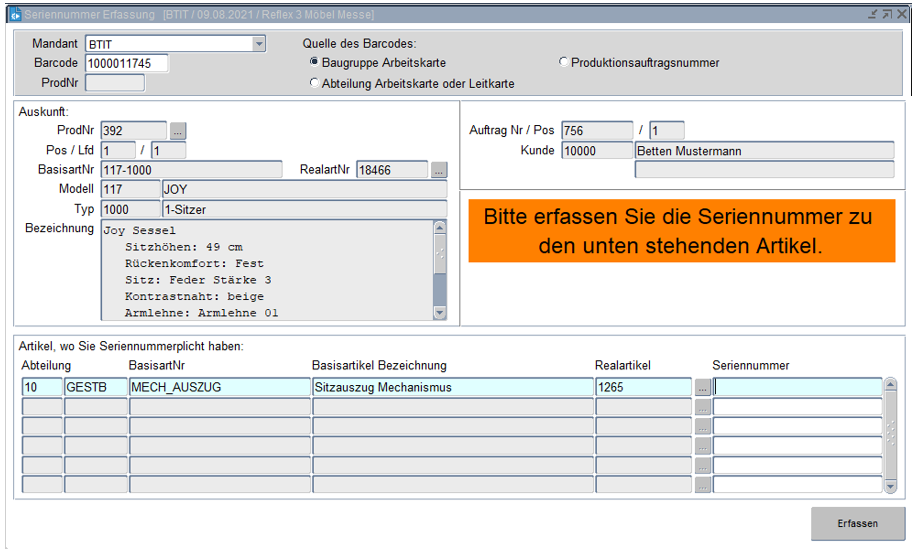Click the scroll-up arrow in the Bezeichnung box
The height and width of the screenshot is (554, 915).
click(439, 228)
